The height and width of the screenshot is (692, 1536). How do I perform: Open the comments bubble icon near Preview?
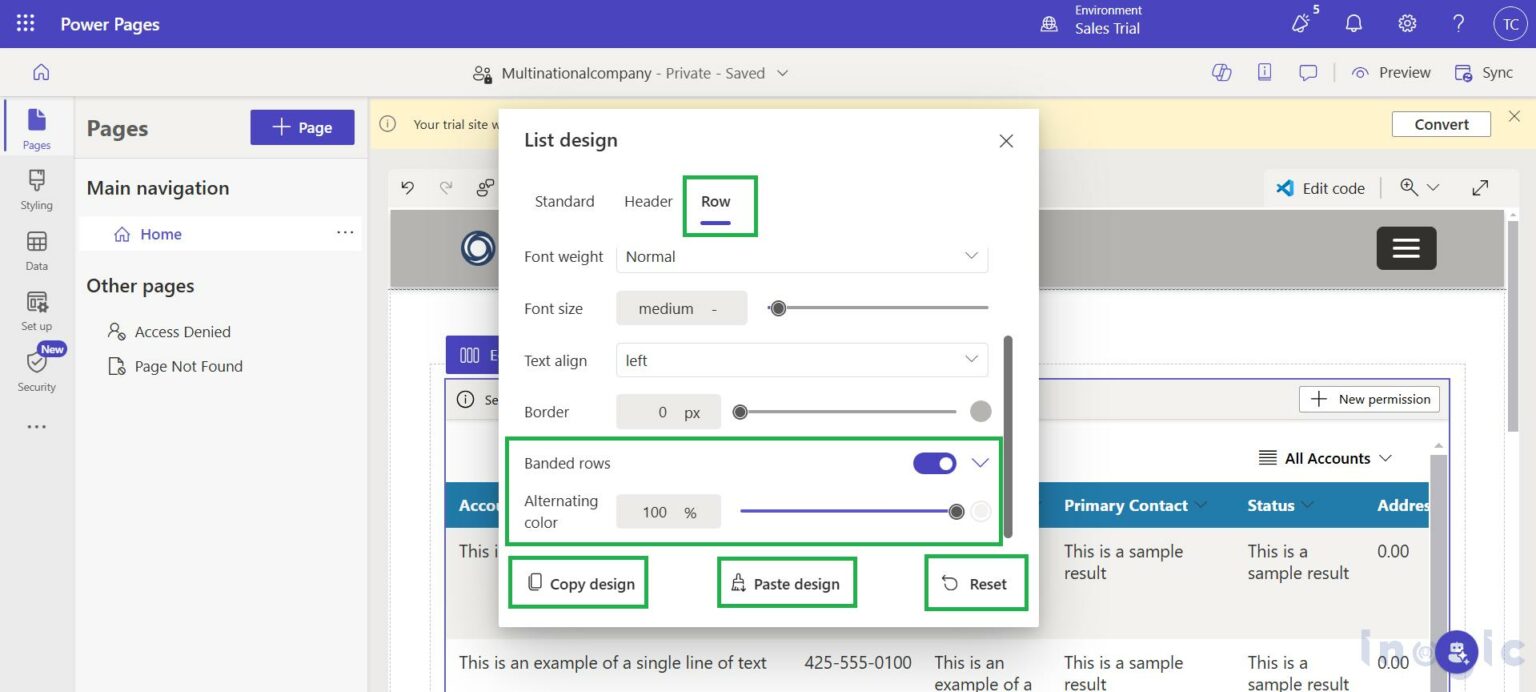point(1308,72)
